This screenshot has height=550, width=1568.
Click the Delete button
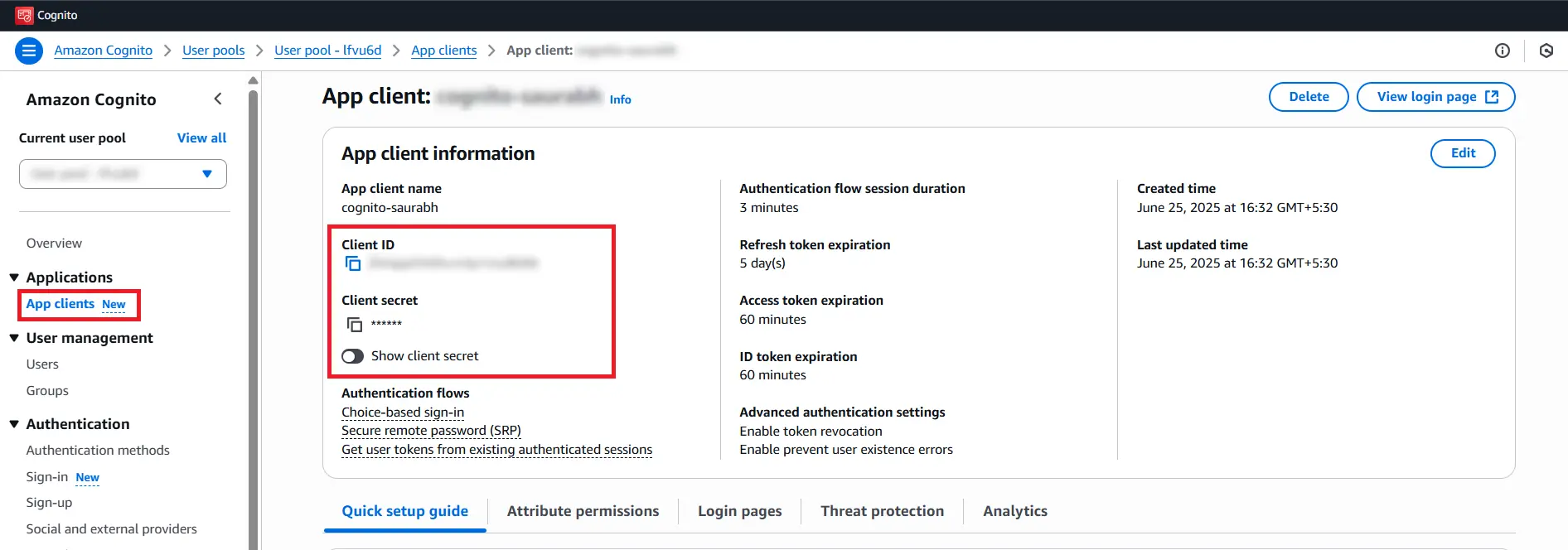(x=1309, y=97)
